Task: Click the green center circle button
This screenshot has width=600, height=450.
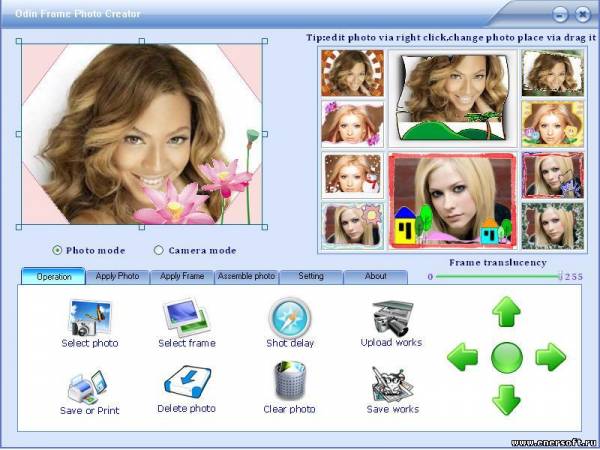Action: (x=507, y=358)
